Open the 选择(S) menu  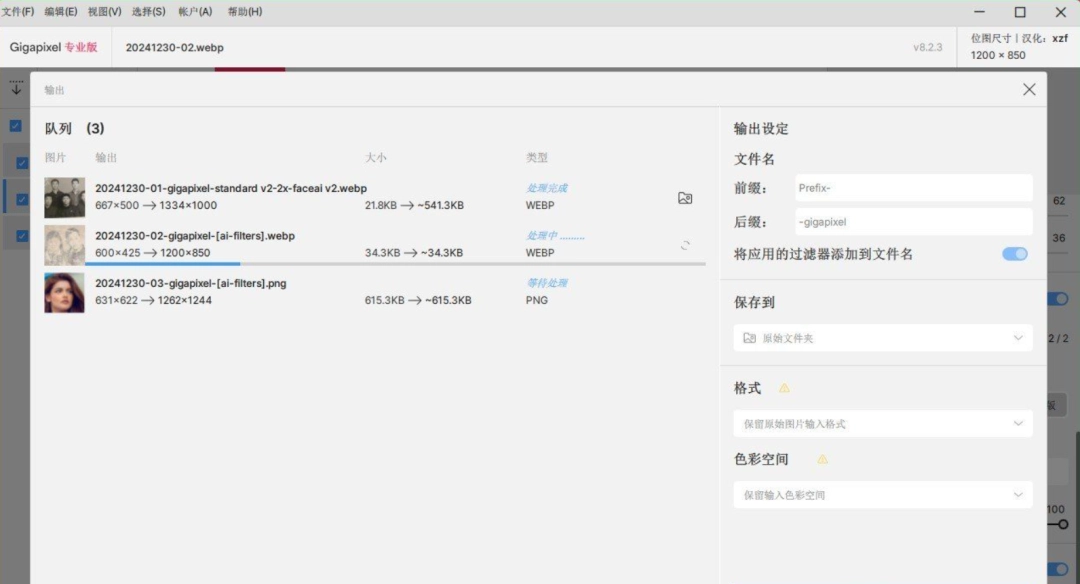[x=148, y=12]
